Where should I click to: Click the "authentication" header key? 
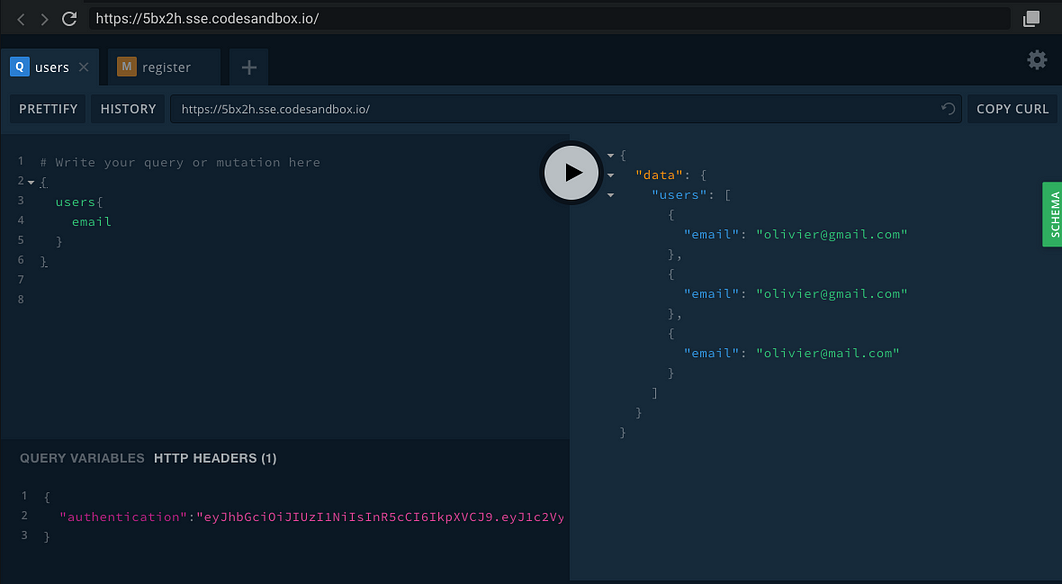click(123, 517)
